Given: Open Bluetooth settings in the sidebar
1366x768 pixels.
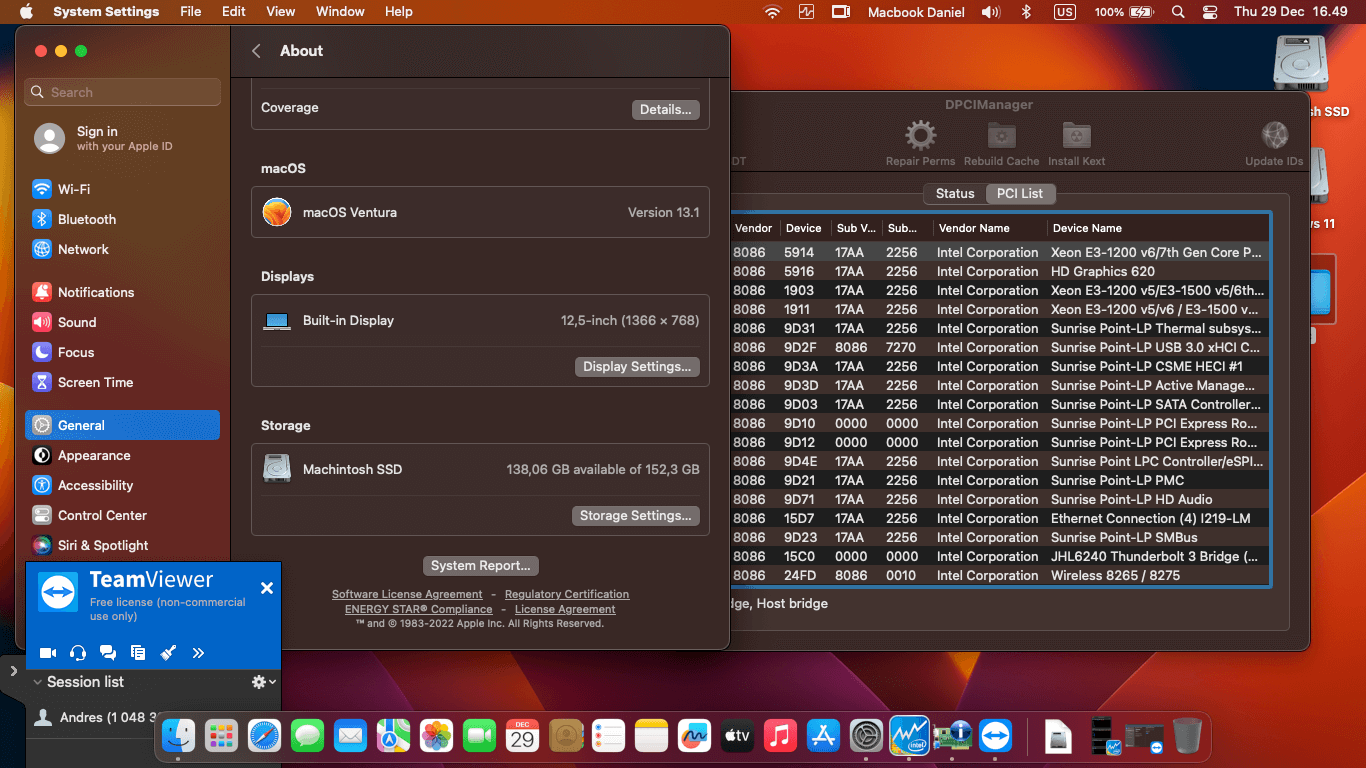Looking at the screenshot, I should coord(122,219).
